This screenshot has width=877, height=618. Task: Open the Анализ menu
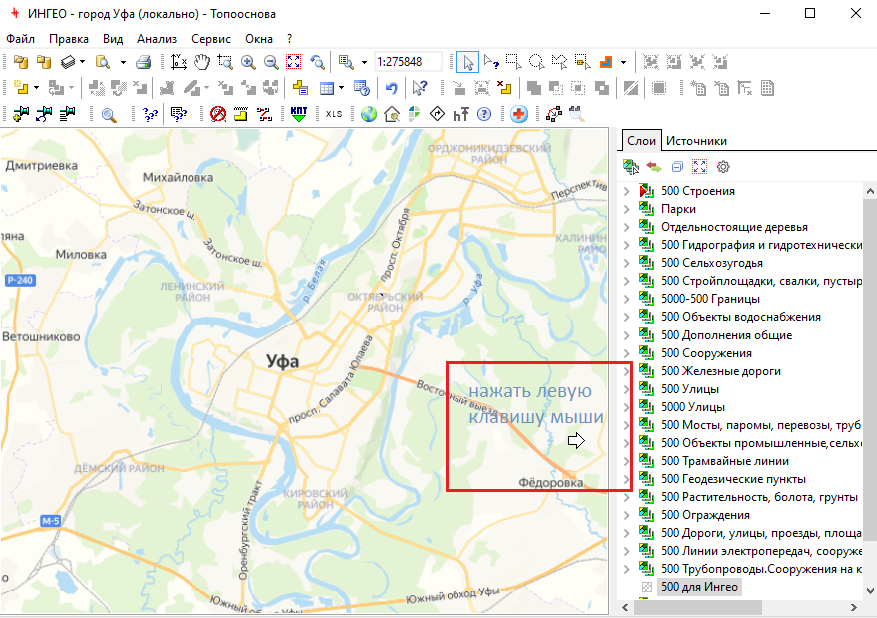pos(157,39)
